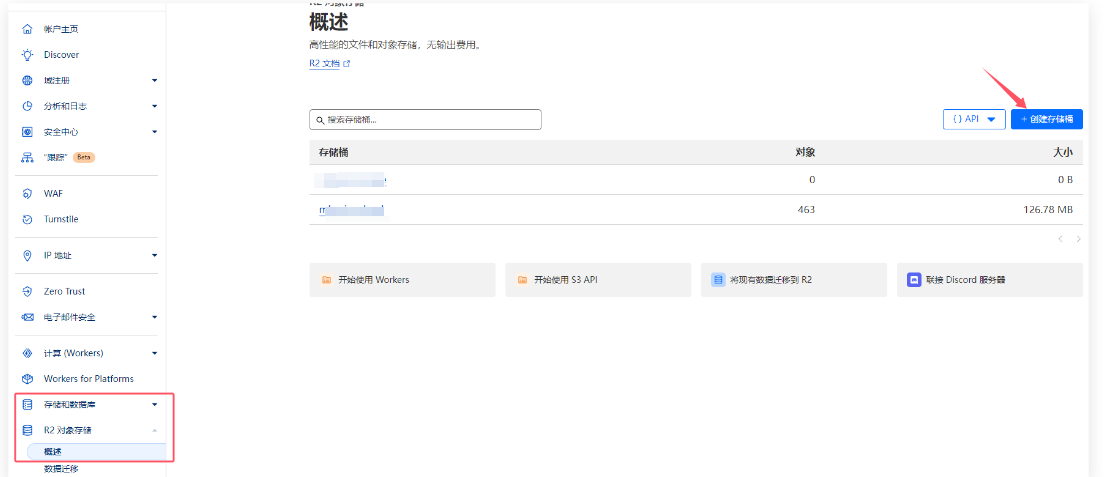
Task: Click the WAF shield icon
Action: (28, 193)
